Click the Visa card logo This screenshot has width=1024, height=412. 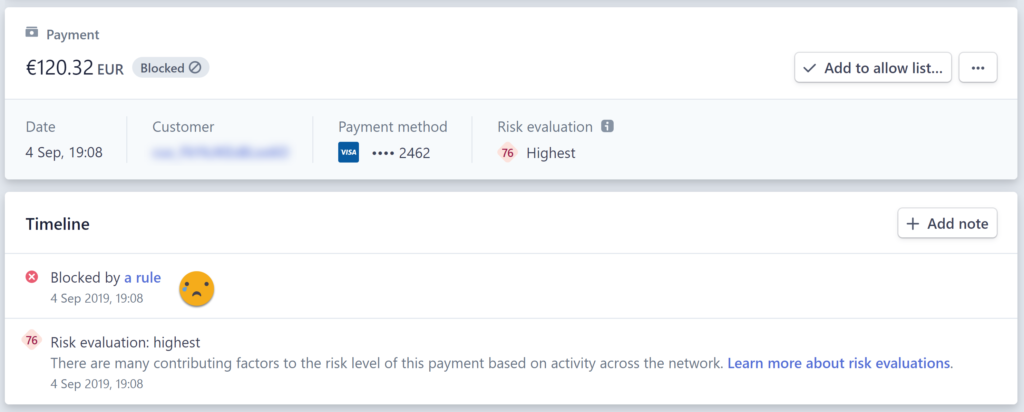click(349, 153)
